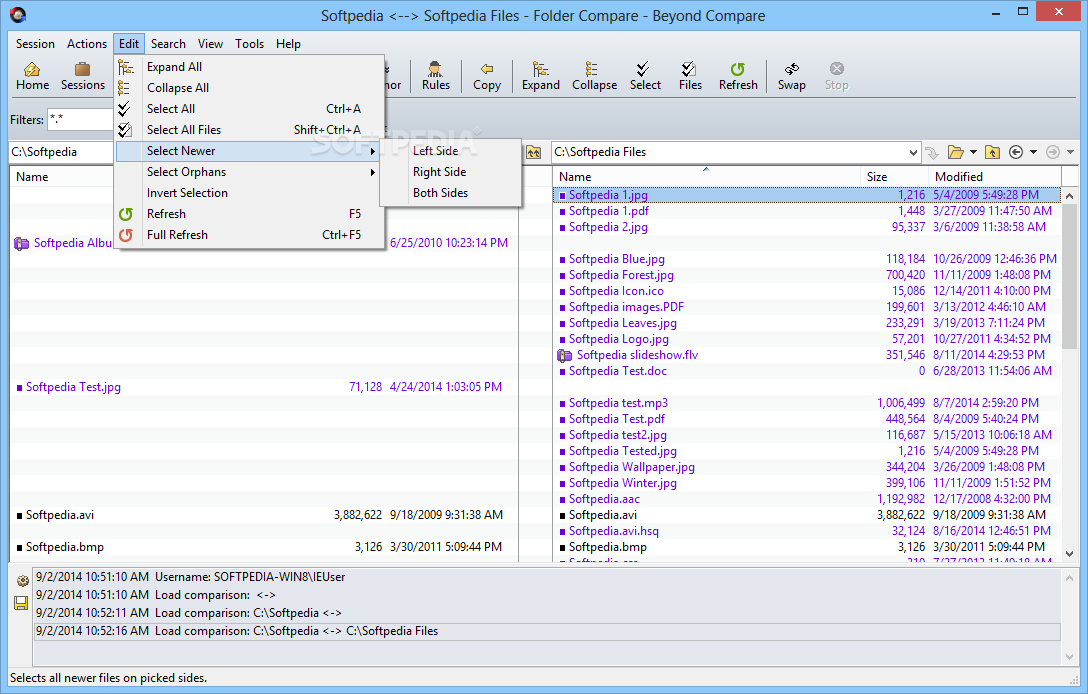Click the Softpedia slideshow.flv file icon
The image size is (1088, 694).
point(565,355)
